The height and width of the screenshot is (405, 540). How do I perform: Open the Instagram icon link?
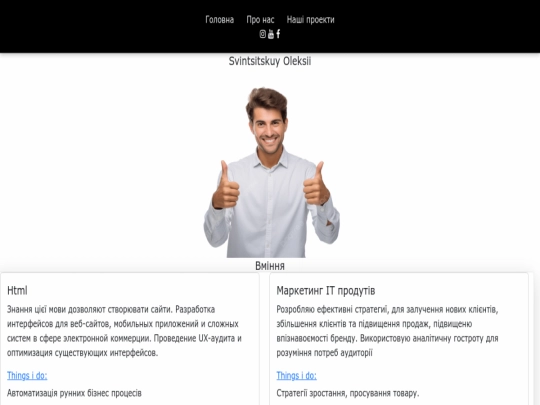click(262, 34)
